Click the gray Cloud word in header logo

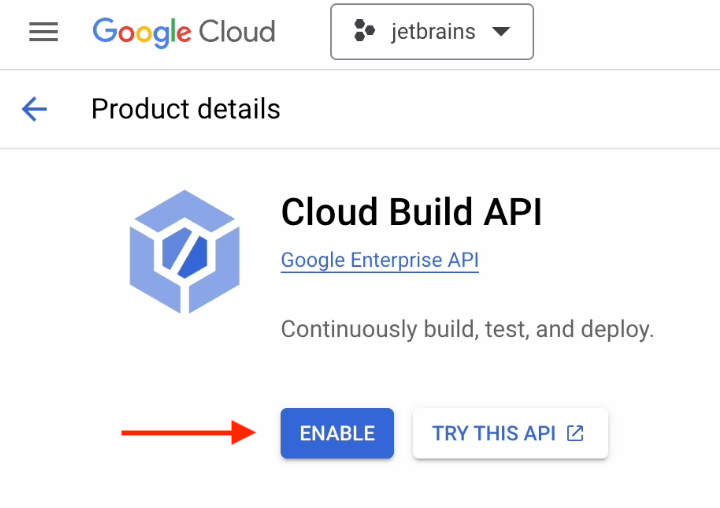236,32
